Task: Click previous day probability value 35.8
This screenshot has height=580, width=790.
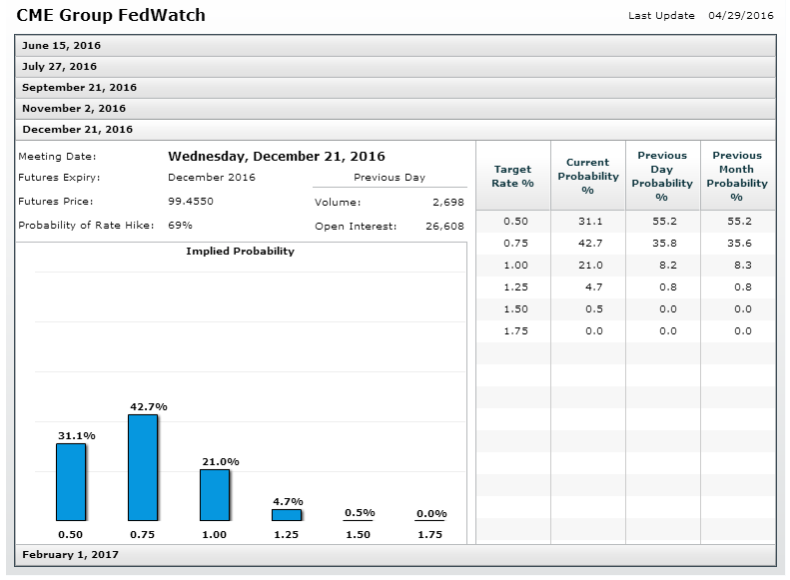Action: pyautogui.click(x=665, y=243)
